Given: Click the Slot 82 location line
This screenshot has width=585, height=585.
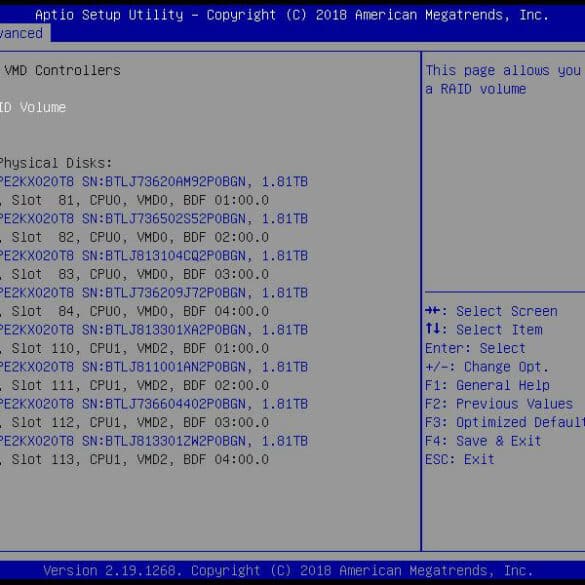Looking at the screenshot, I should coord(134,237).
